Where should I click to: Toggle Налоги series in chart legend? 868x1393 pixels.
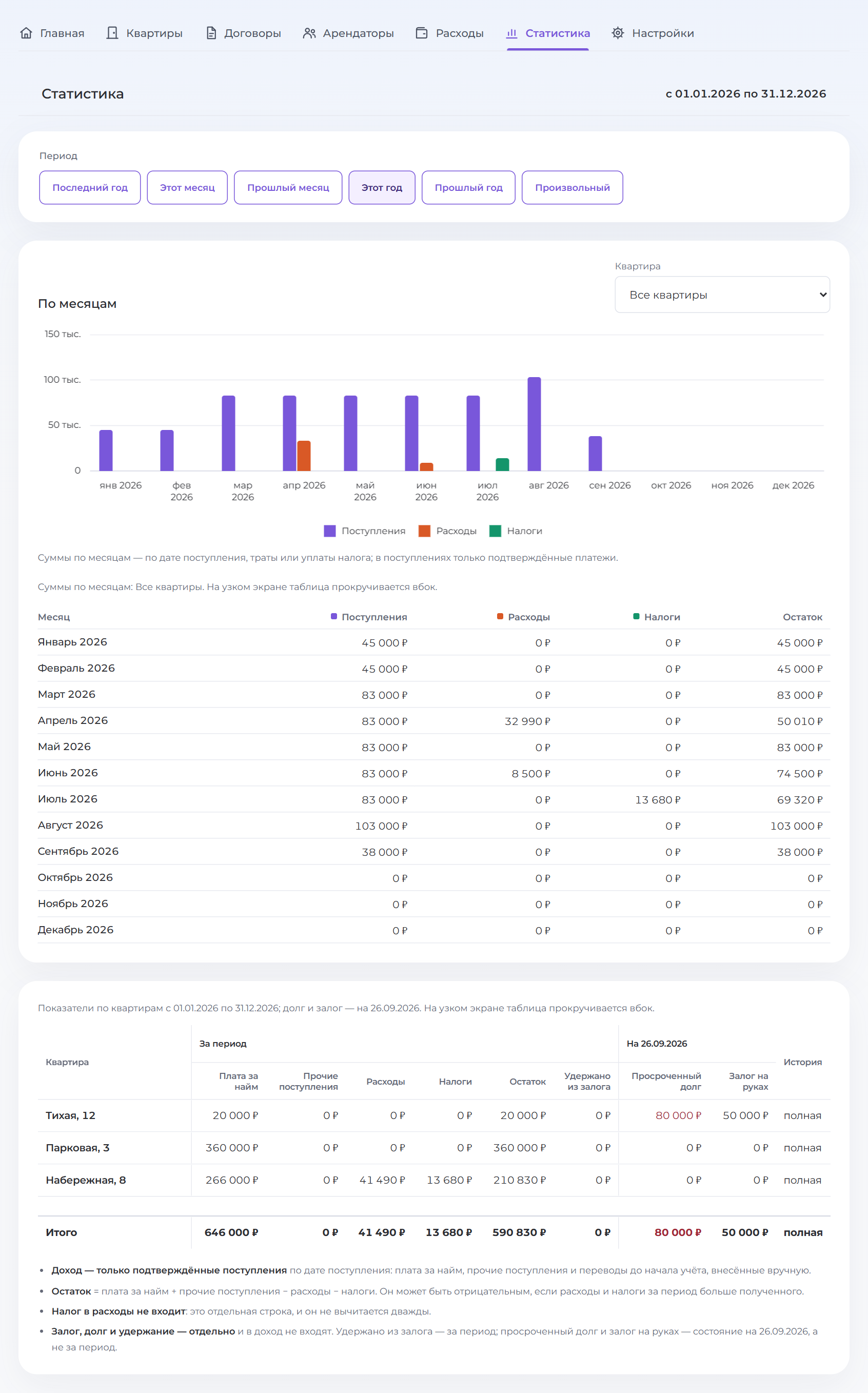pyautogui.click(x=516, y=531)
